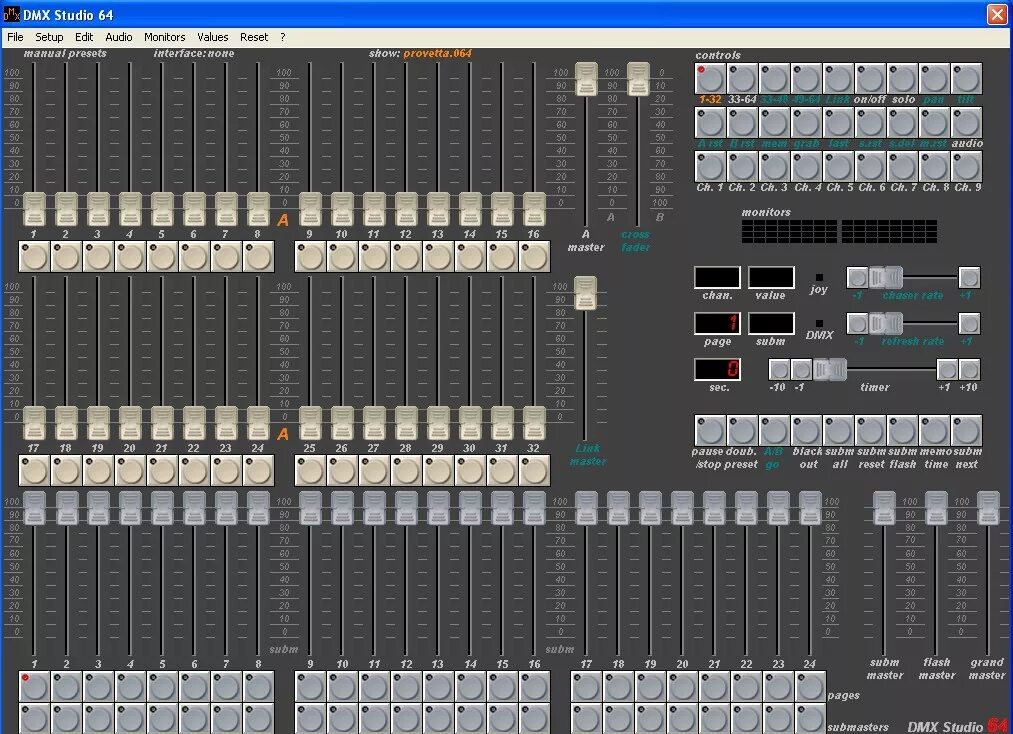Click preset channel 16 fader handle
1013x734 pixels.
click(534, 209)
